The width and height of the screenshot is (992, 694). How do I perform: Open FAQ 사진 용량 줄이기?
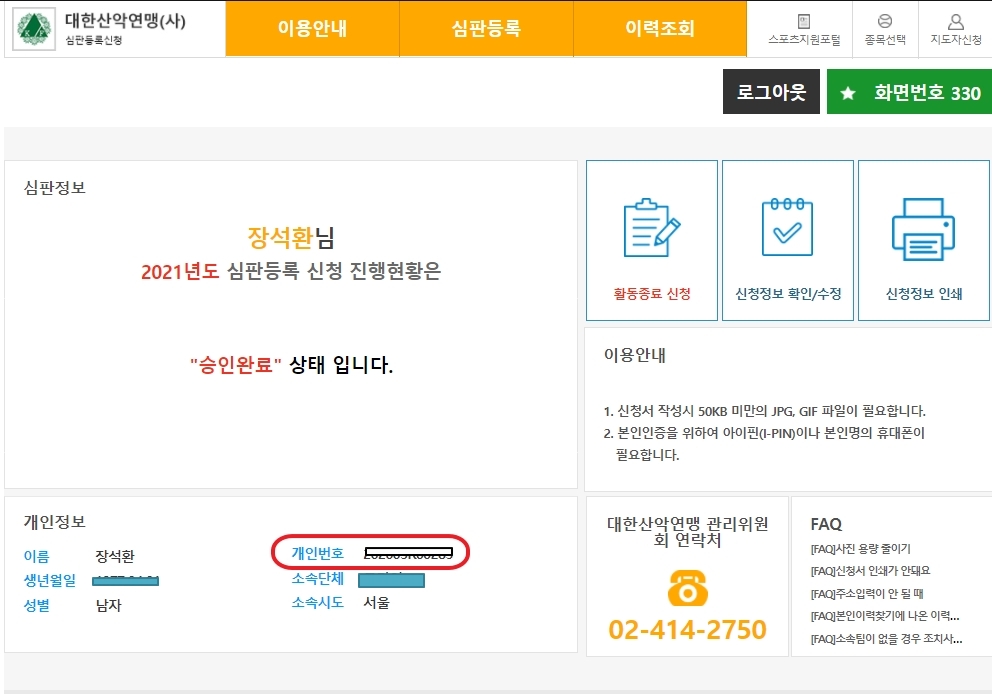860,549
